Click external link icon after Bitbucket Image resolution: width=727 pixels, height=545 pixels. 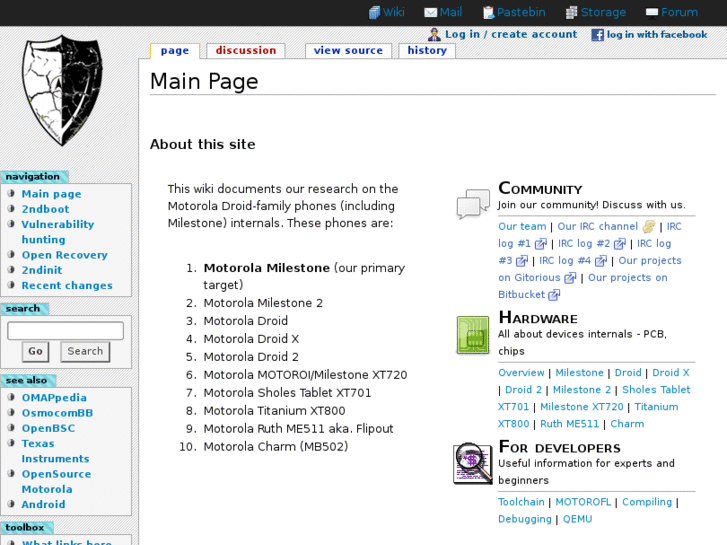(x=555, y=295)
